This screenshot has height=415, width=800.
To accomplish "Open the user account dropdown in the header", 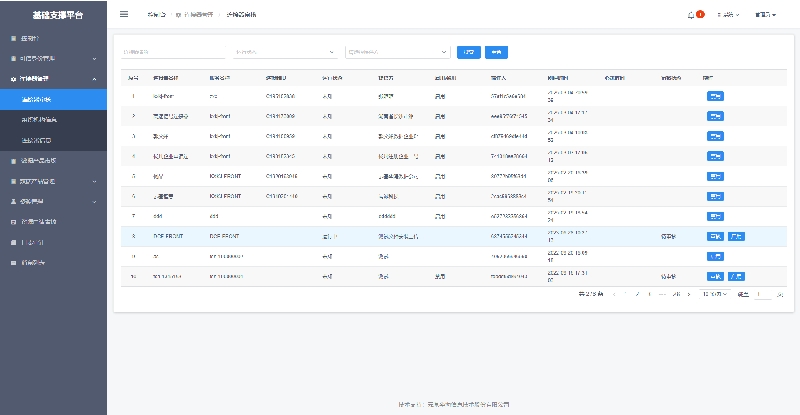I will (x=766, y=15).
